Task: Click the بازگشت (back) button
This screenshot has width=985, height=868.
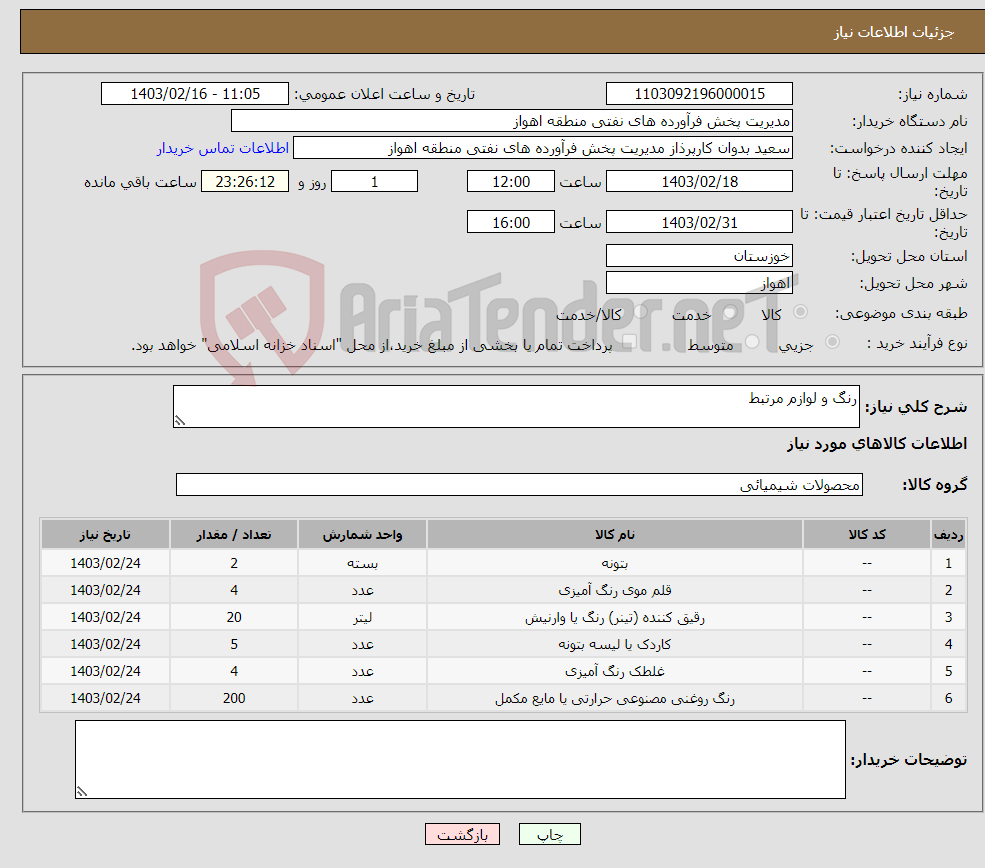Action: (x=462, y=834)
